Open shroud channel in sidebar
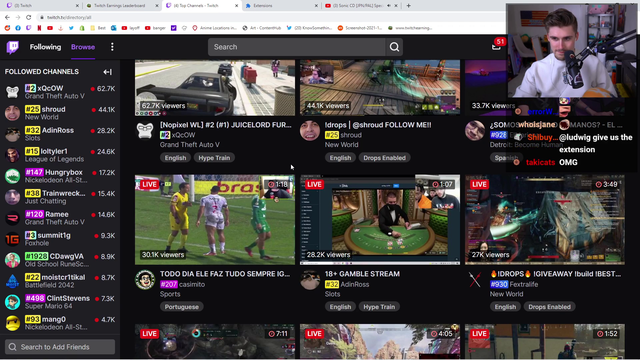 [x=60, y=113]
